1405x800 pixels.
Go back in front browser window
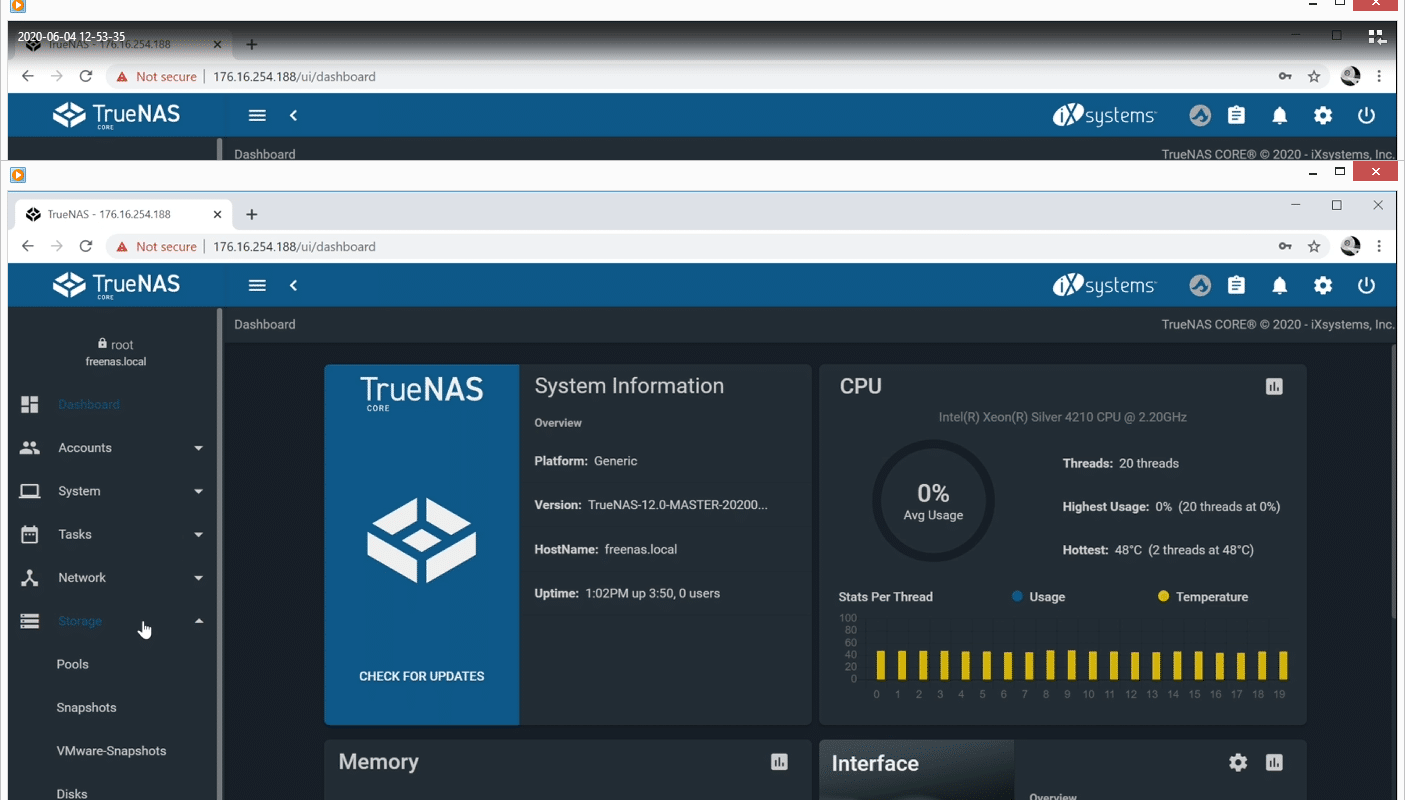pyautogui.click(x=28, y=246)
